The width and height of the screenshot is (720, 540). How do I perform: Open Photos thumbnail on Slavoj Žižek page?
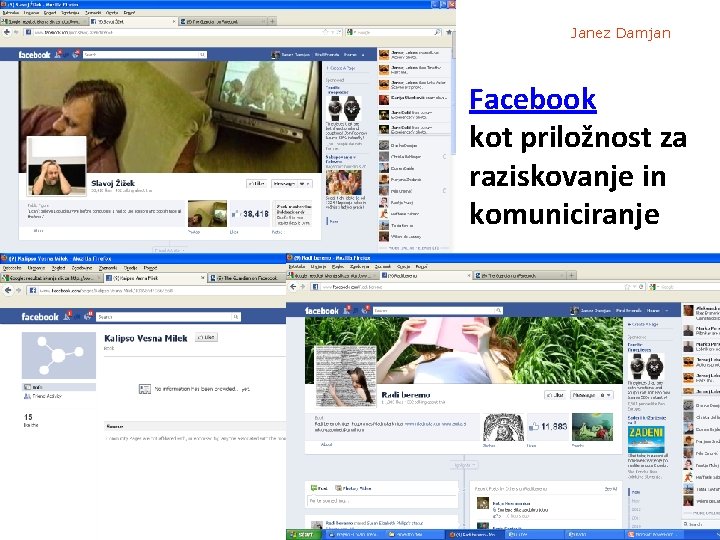coord(207,214)
